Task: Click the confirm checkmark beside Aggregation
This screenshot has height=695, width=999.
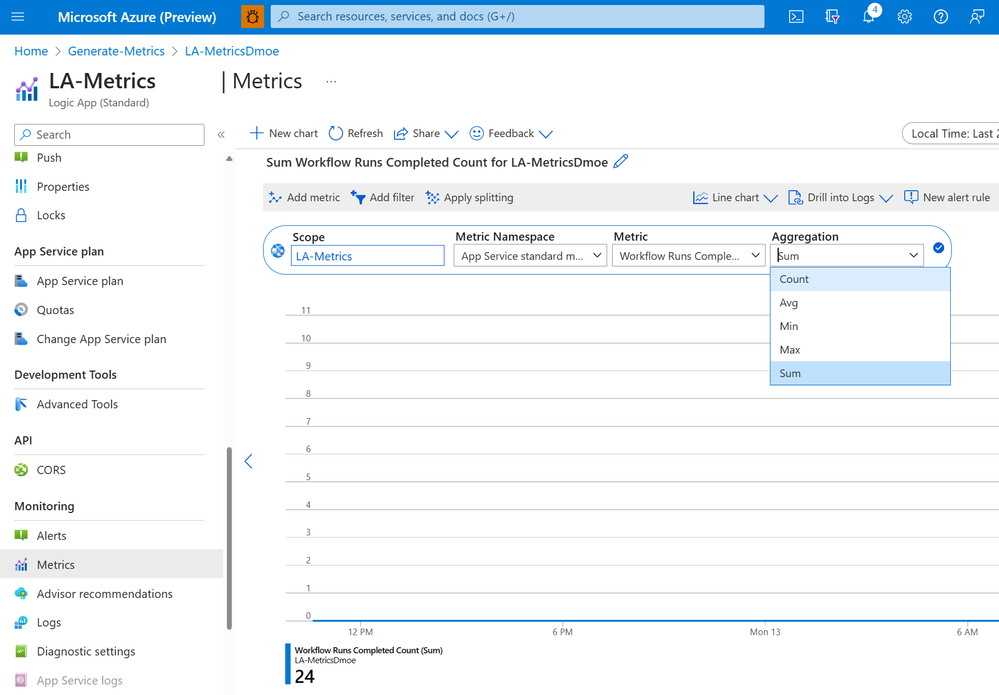Action: click(938, 248)
